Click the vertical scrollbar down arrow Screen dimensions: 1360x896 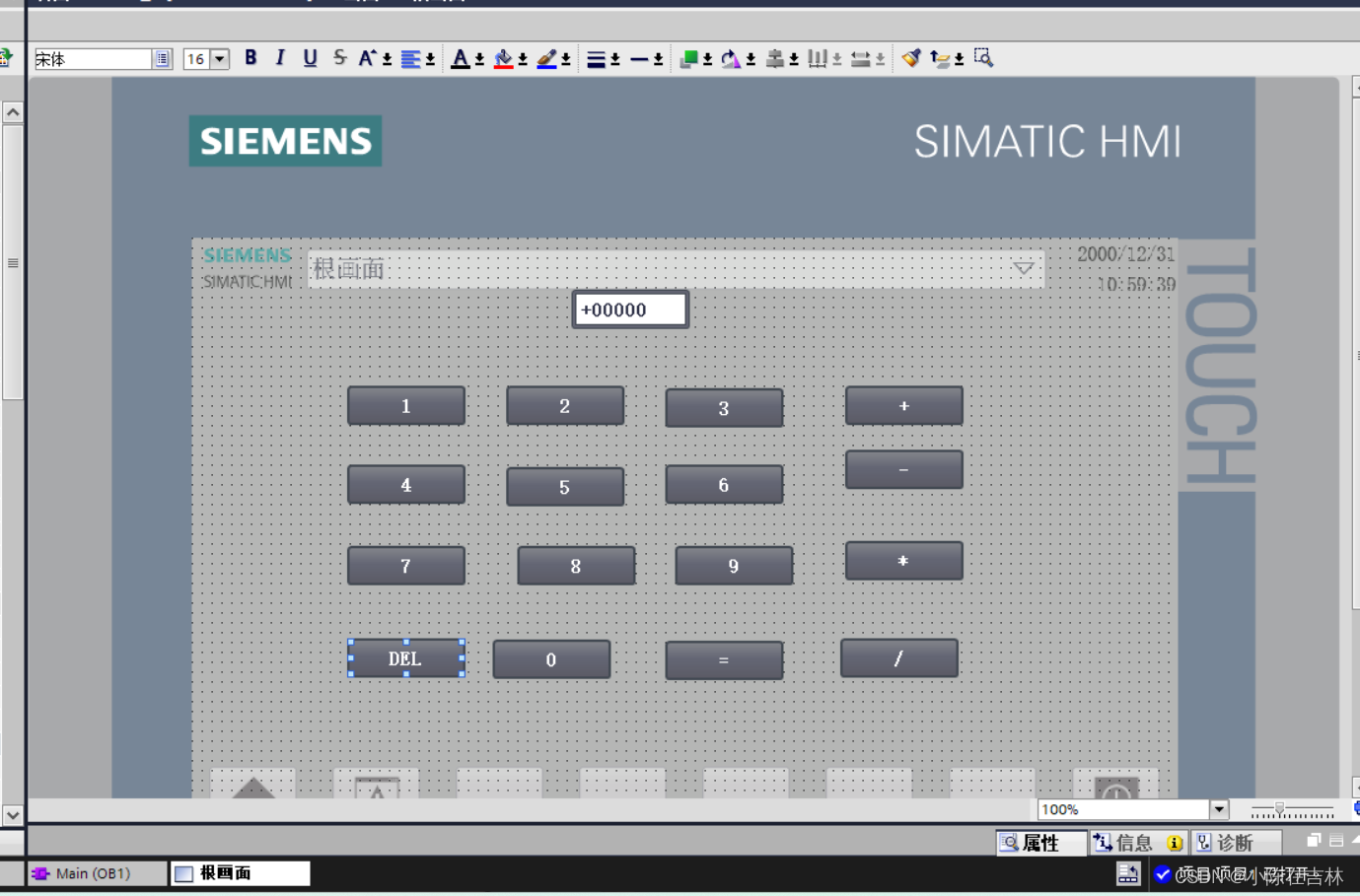(x=13, y=815)
